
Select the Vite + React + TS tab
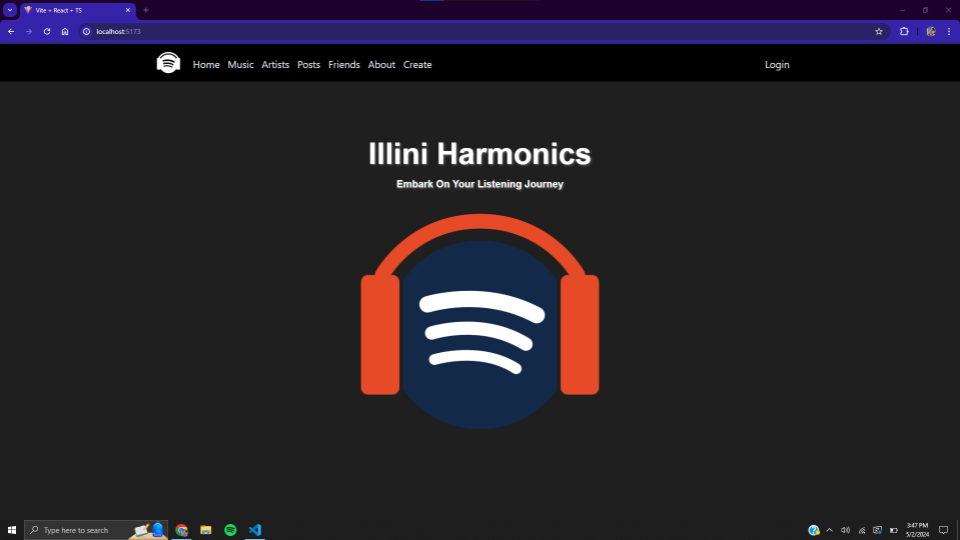coord(77,10)
